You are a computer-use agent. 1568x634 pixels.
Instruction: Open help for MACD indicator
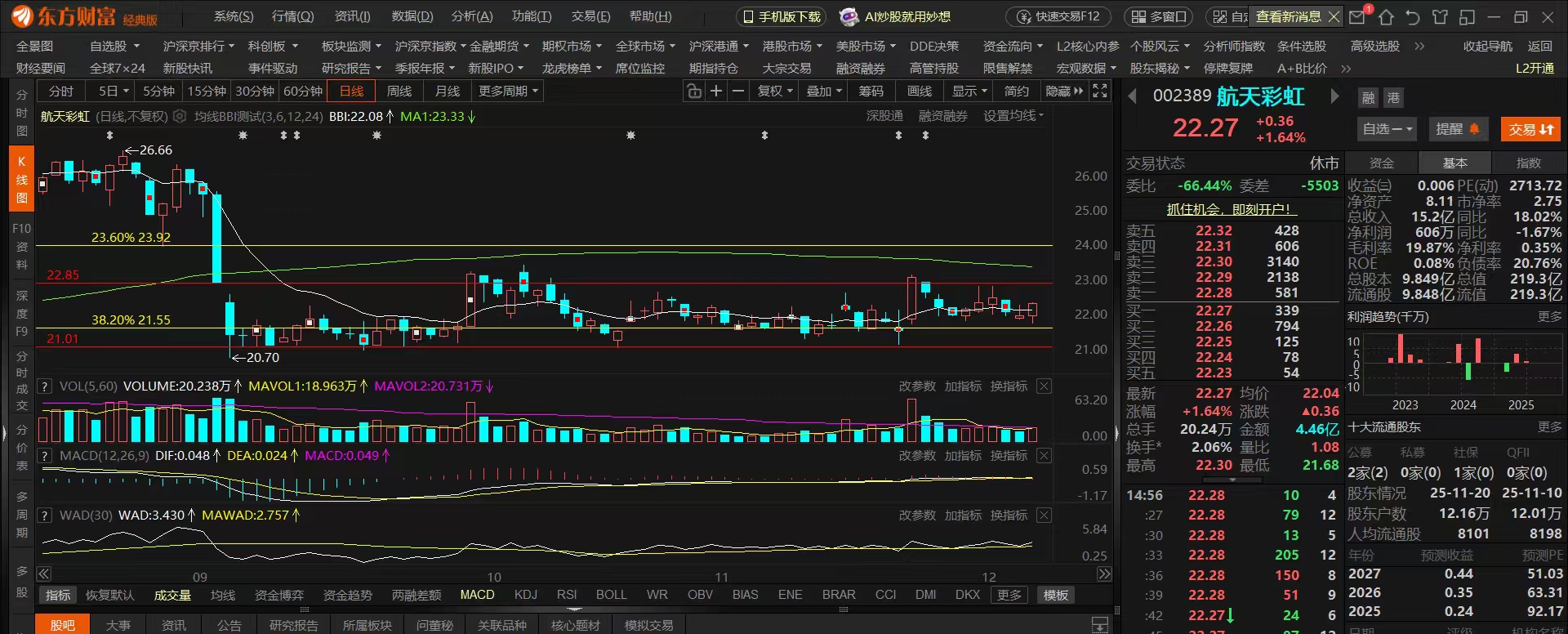45,456
